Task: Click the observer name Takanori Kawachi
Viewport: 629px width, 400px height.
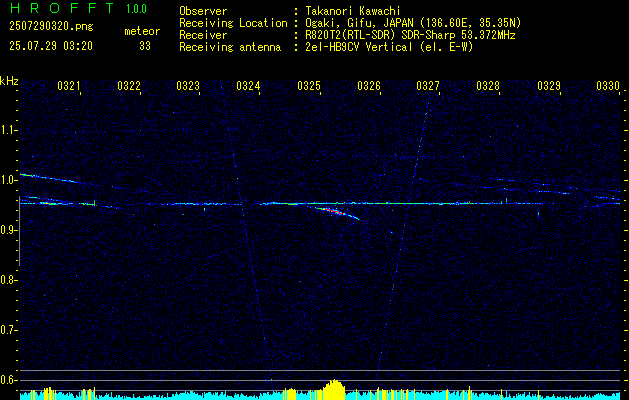Action: click(x=353, y=11)
